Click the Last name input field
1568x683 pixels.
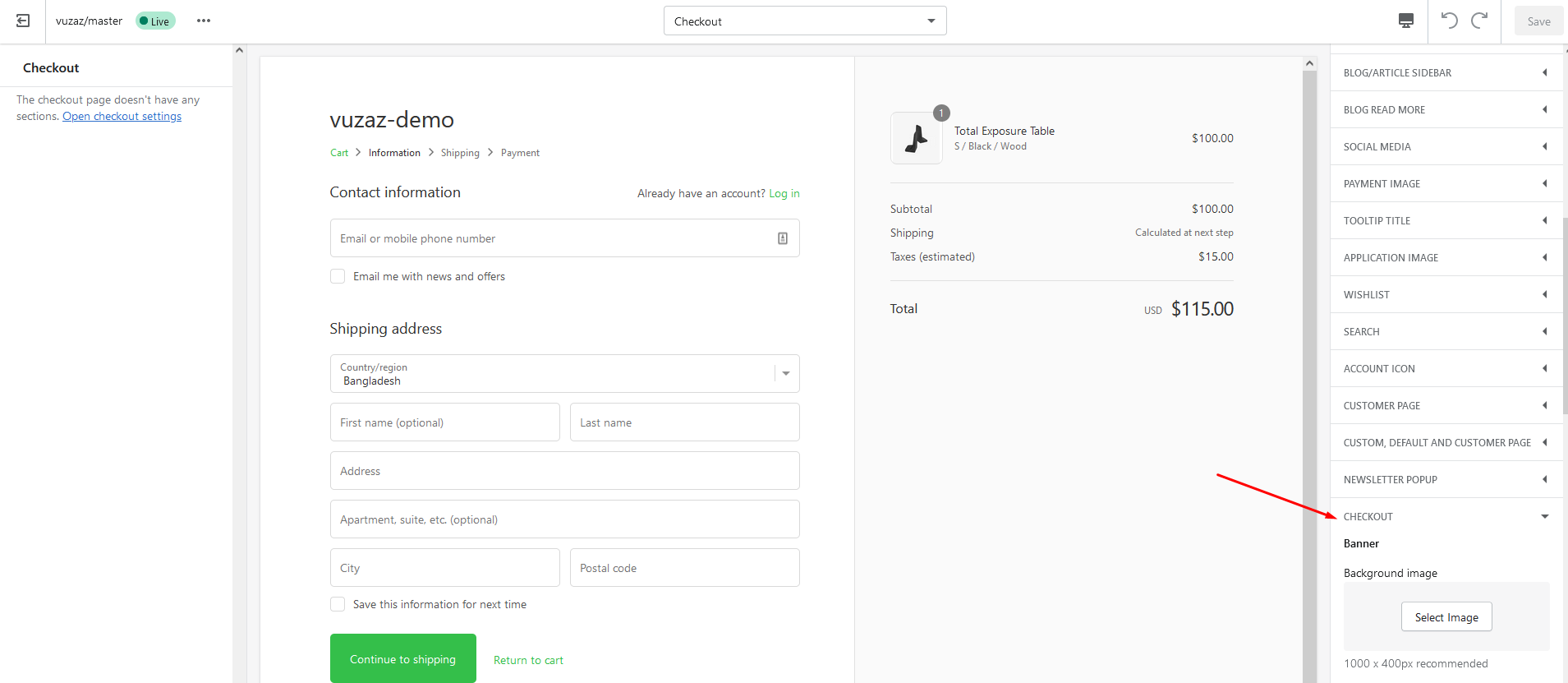coord(684,422)
